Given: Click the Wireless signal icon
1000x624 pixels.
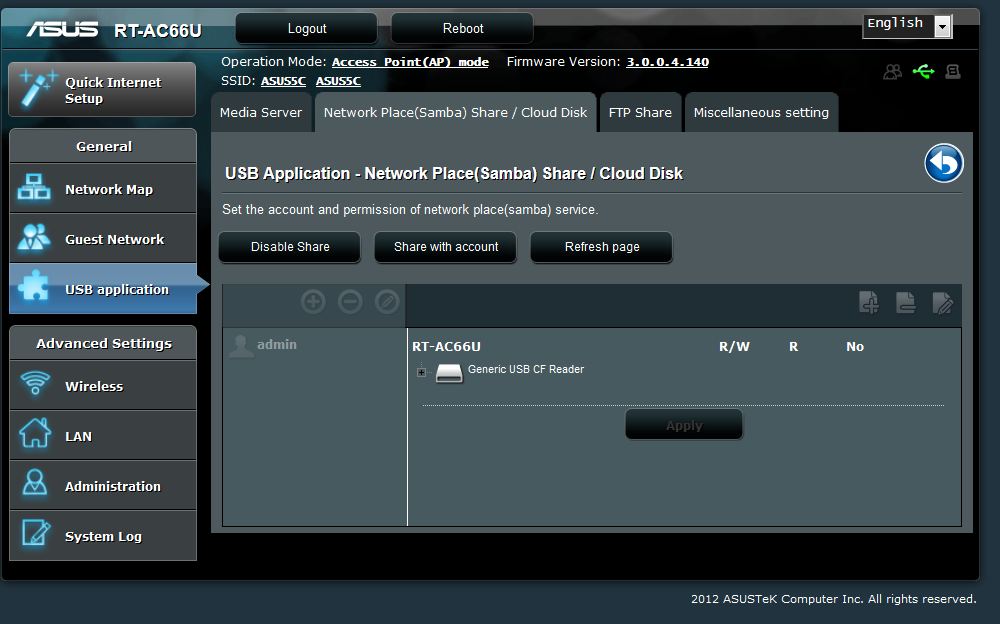Looking at the screenshot, I should [34, 383].
